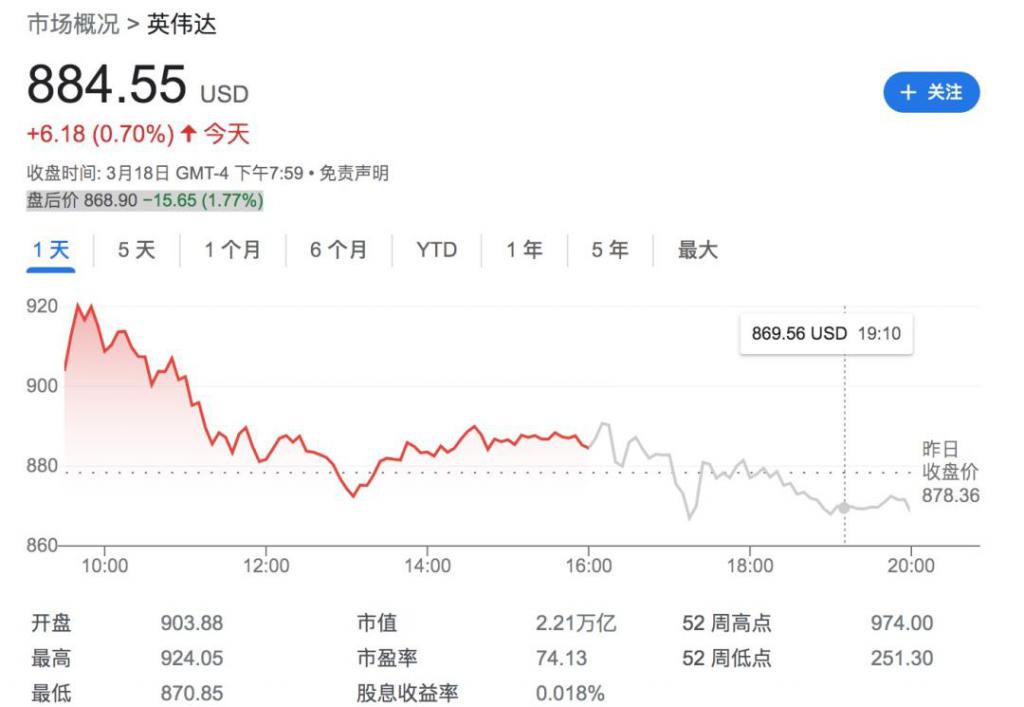Image resolution: width=1024 pixels, height=707 pixels.
Task: Click the chart peak near 920
Action: [78, 305]
